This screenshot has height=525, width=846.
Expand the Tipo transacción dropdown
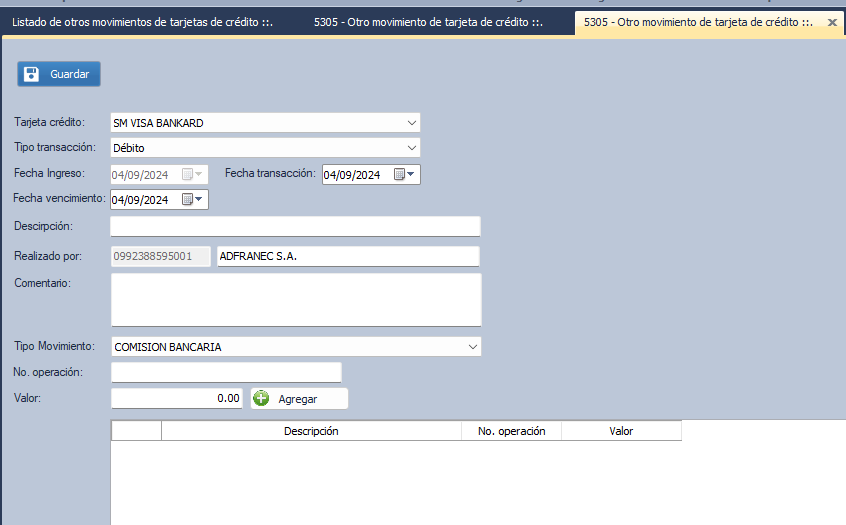[x=411, y=148]
